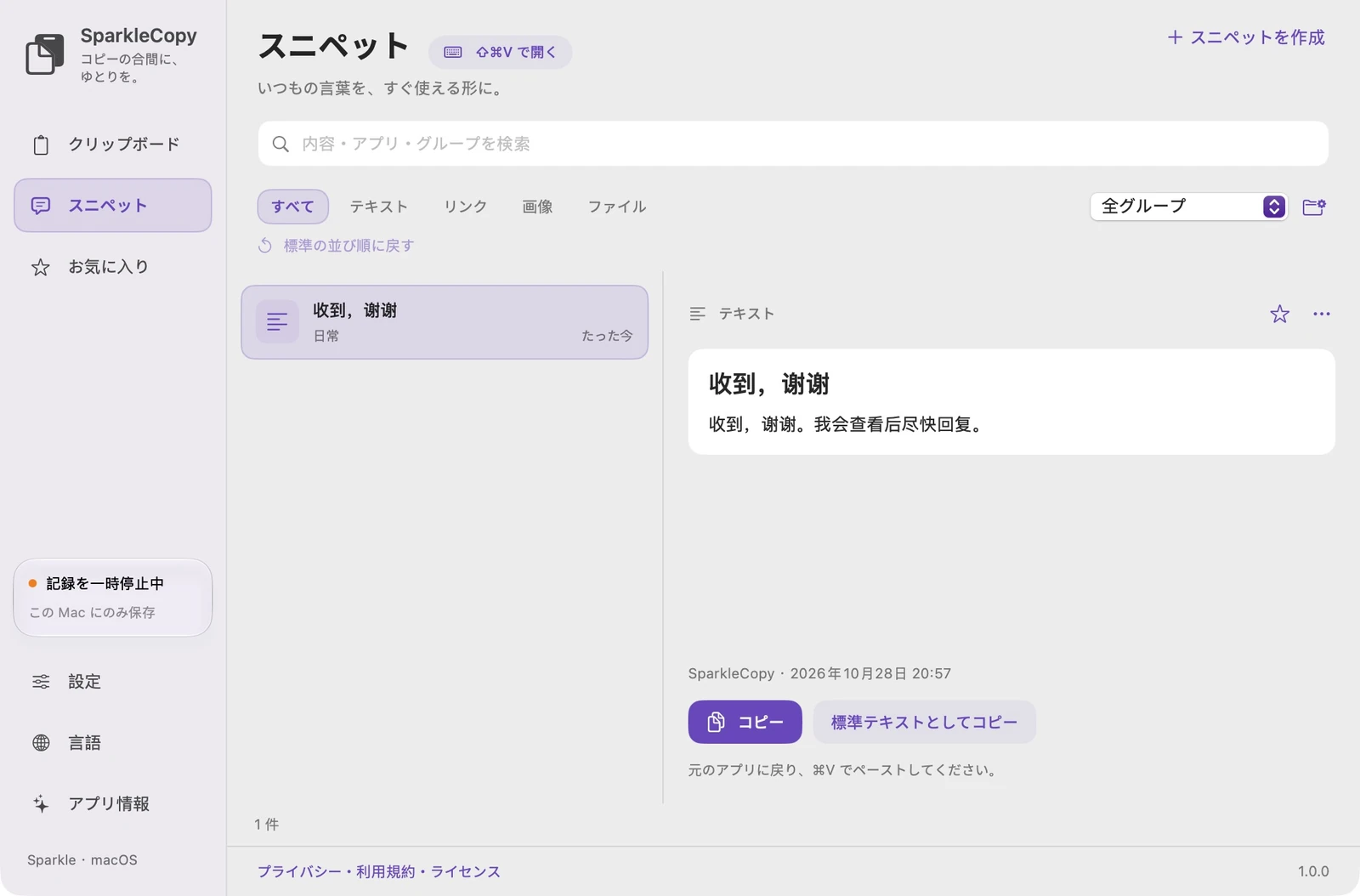This screenshot has width=1360, height=896.
Task: Open the 言語 language page
Action: pos(112,743)
